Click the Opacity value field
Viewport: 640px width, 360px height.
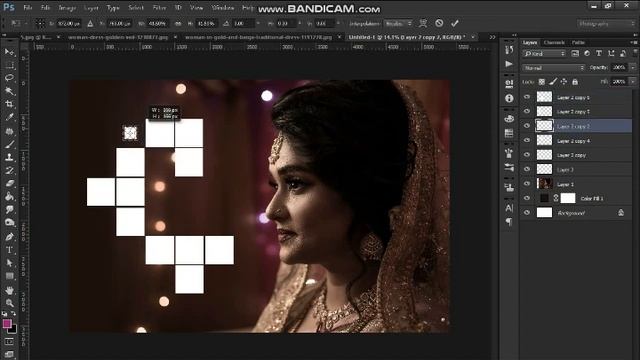pos(619,67)
